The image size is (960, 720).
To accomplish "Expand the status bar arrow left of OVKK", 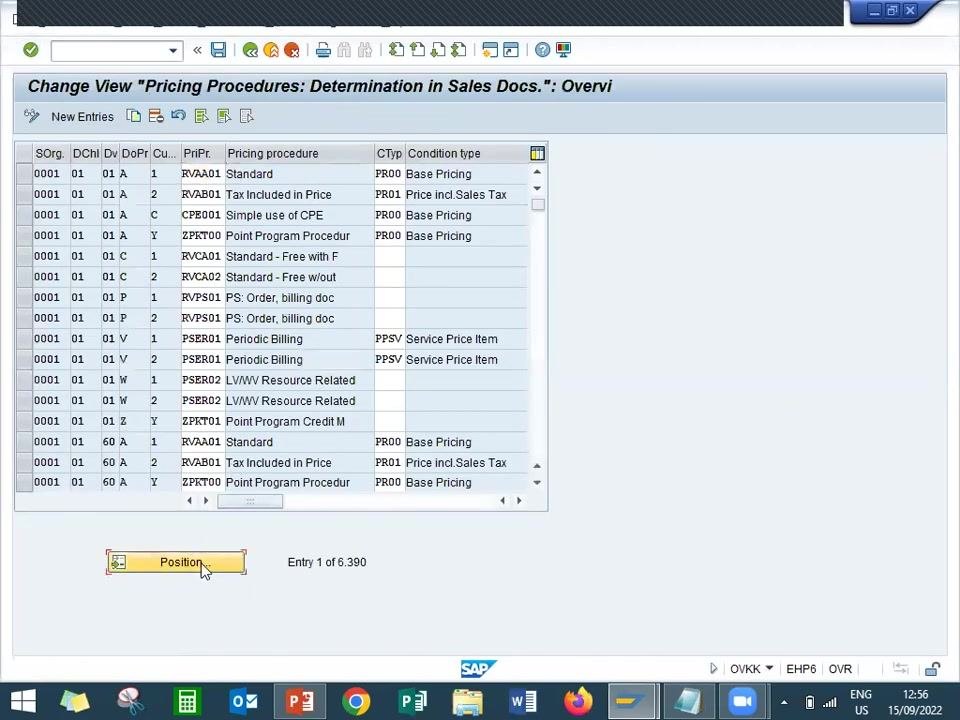I will [713, 669].
